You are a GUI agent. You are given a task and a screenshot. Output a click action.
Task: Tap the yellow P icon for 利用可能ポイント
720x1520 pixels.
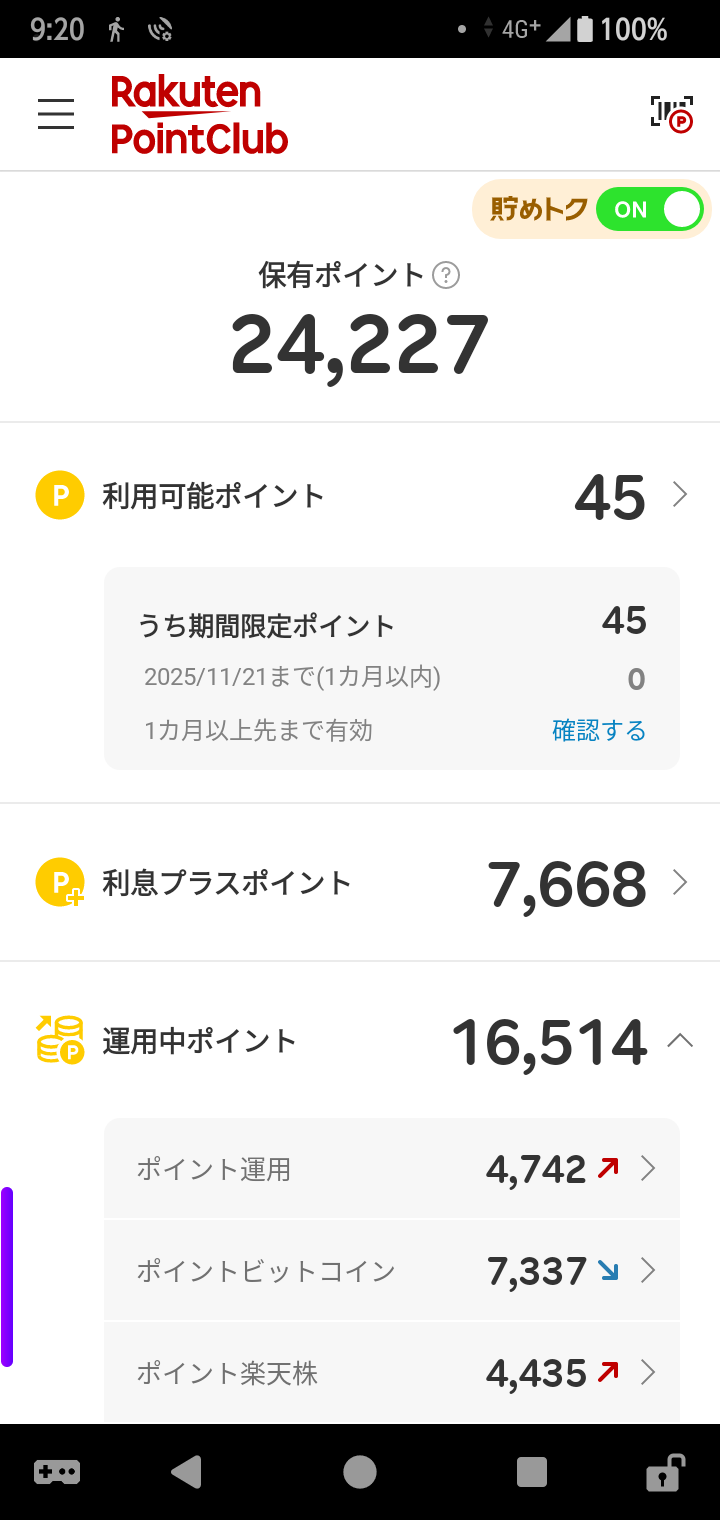point(60,495)
